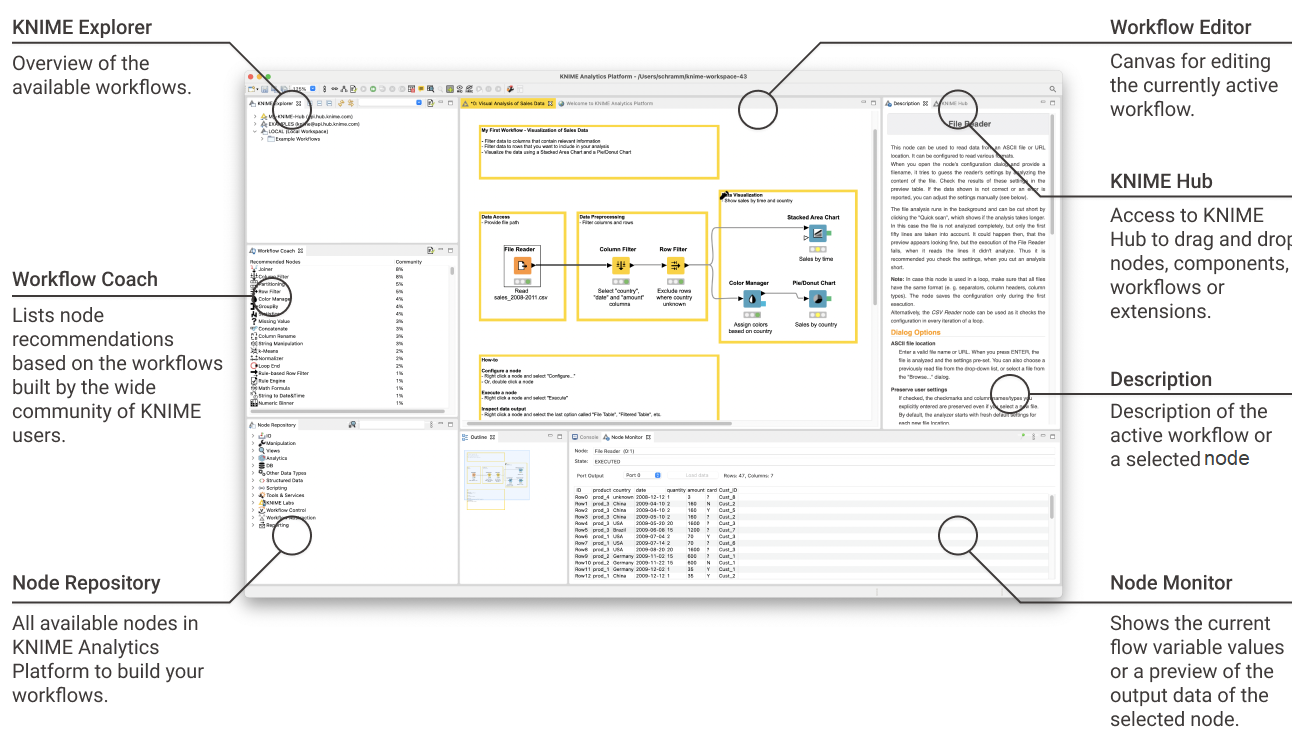Image resolution: width=1292 pixels, height=738 pixels.
Task: Click the 'Community' column header
Action: (408, 261)
